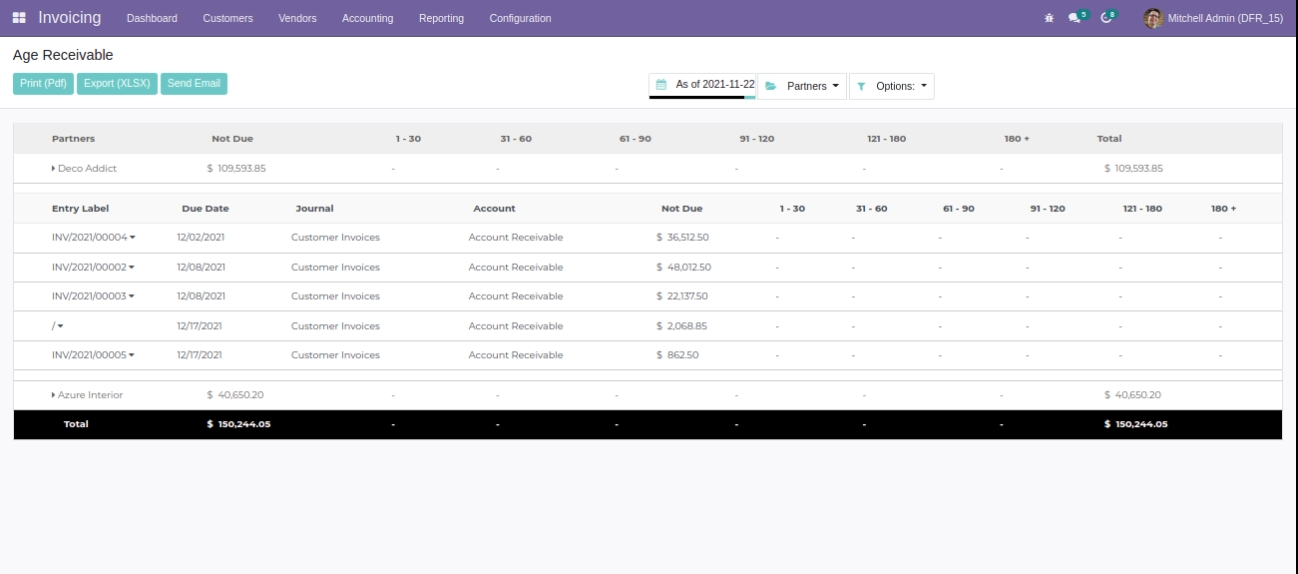Open dropdown for INV/2021/00002 entry
1298x574 pixels.
(x=132, y=267)
